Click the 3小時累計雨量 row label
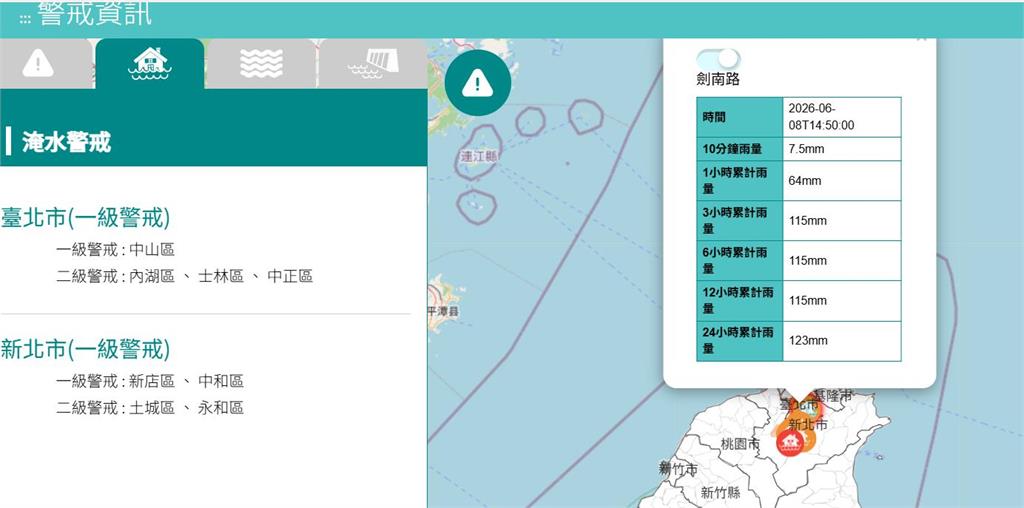The image size is (1024, 508). pyautogui.click(x=739, y=221)
